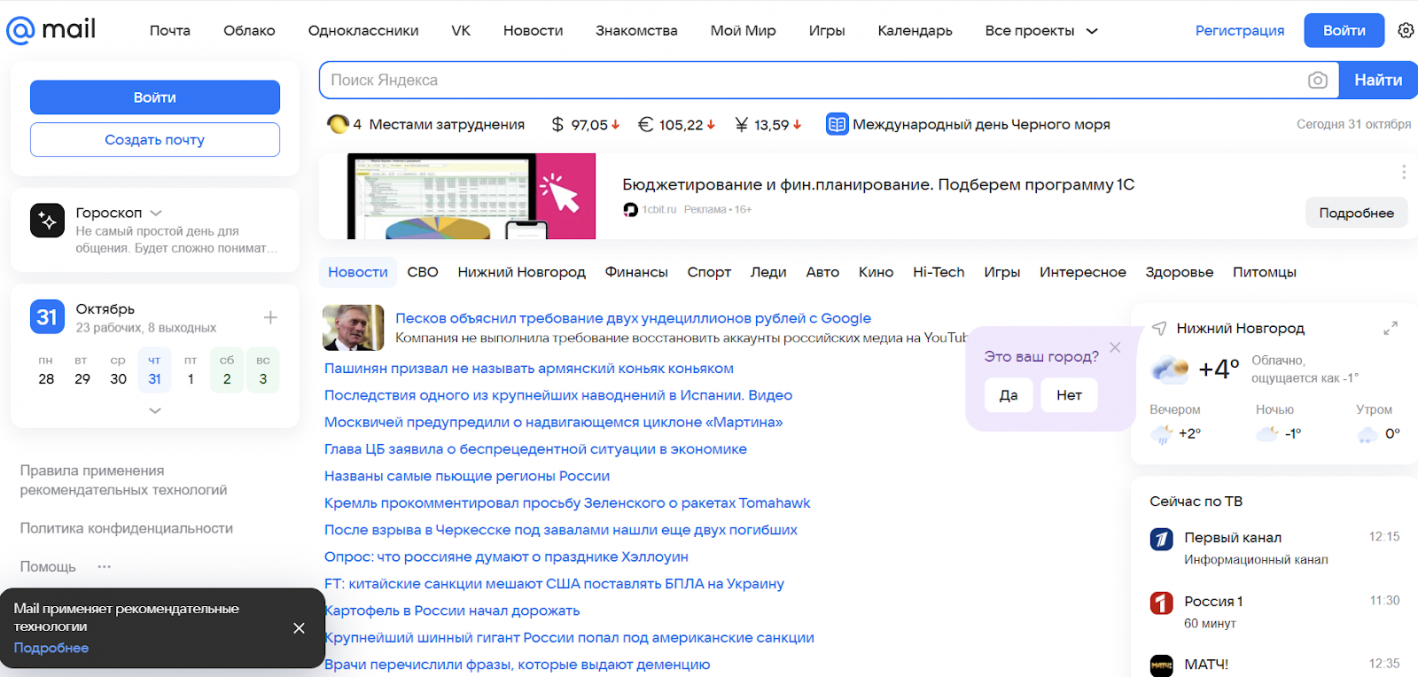The height and width of the screenshot is (677, 1418).
Task: Click the night weather forecast icon
Action: point(1267,434)
